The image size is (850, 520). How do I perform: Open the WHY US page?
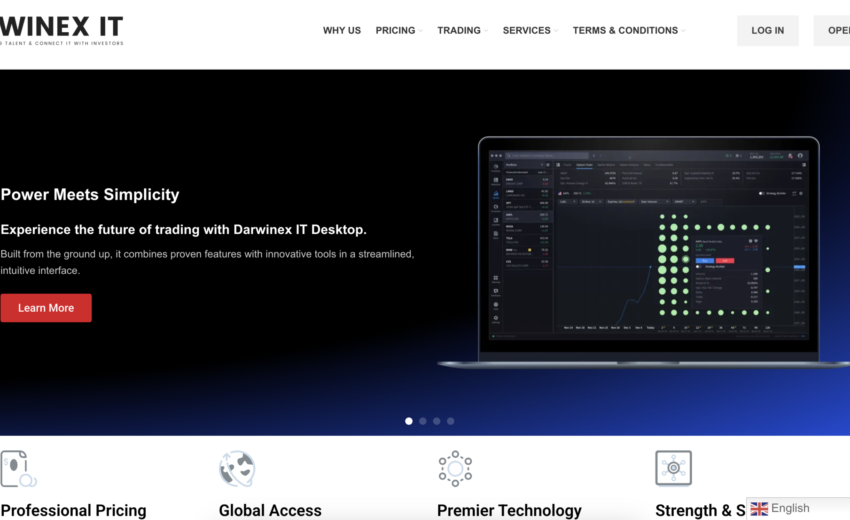tap(342, 30)
